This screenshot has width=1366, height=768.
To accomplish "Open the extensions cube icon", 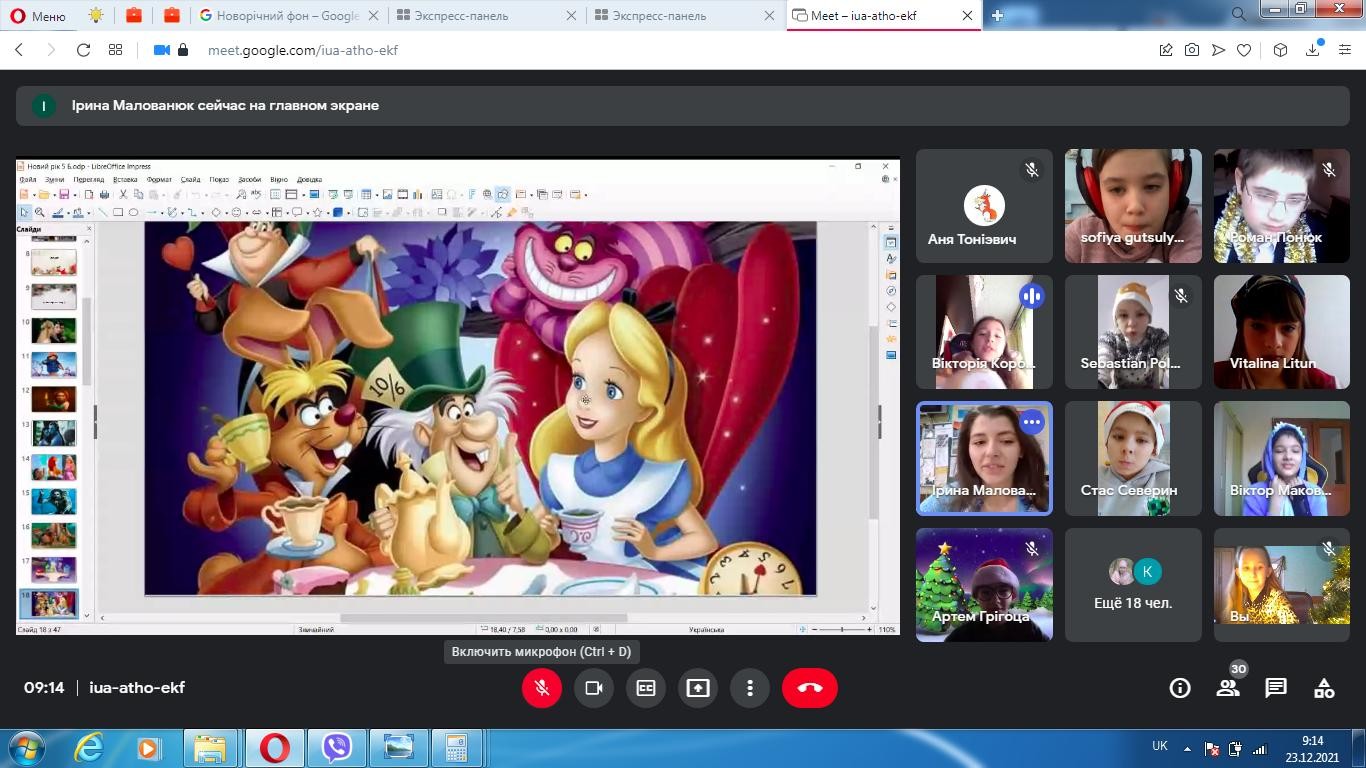I will tap(1280, 50).
